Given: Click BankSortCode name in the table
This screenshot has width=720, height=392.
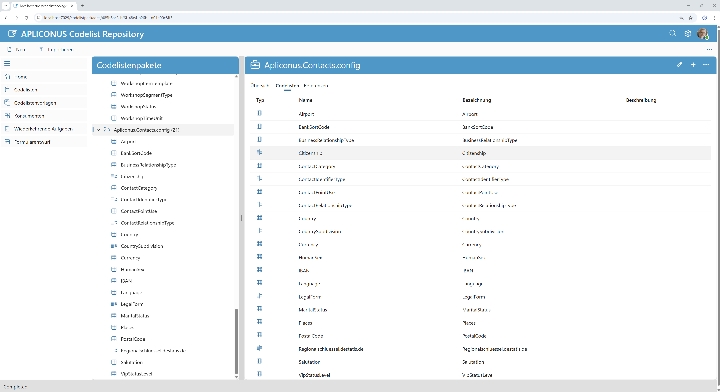Looking at the screenshot, I should (x=314, y=127).
